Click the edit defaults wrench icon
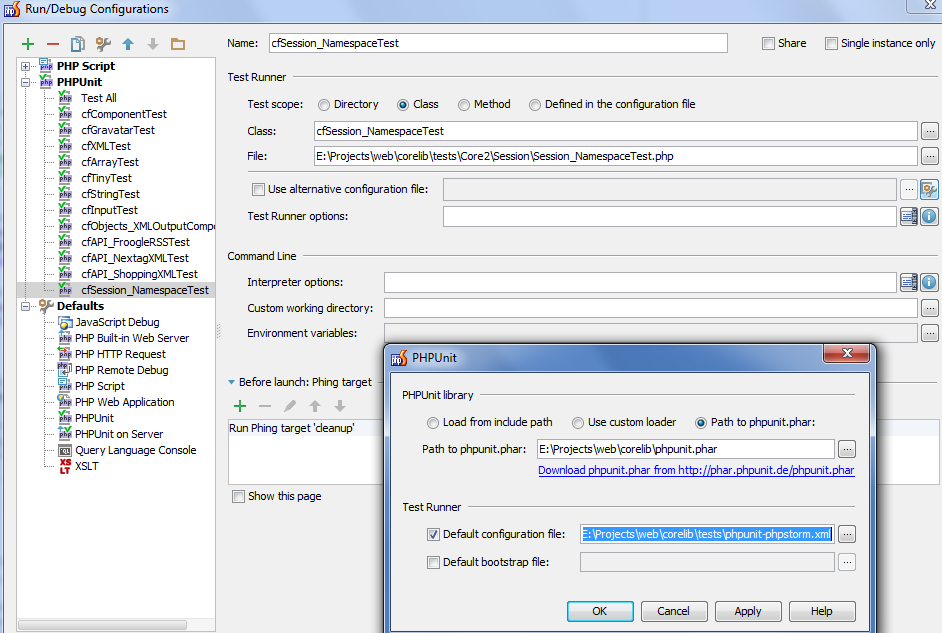Image resolution: width=942 pixels, height=633 pixels. [103, 44]
